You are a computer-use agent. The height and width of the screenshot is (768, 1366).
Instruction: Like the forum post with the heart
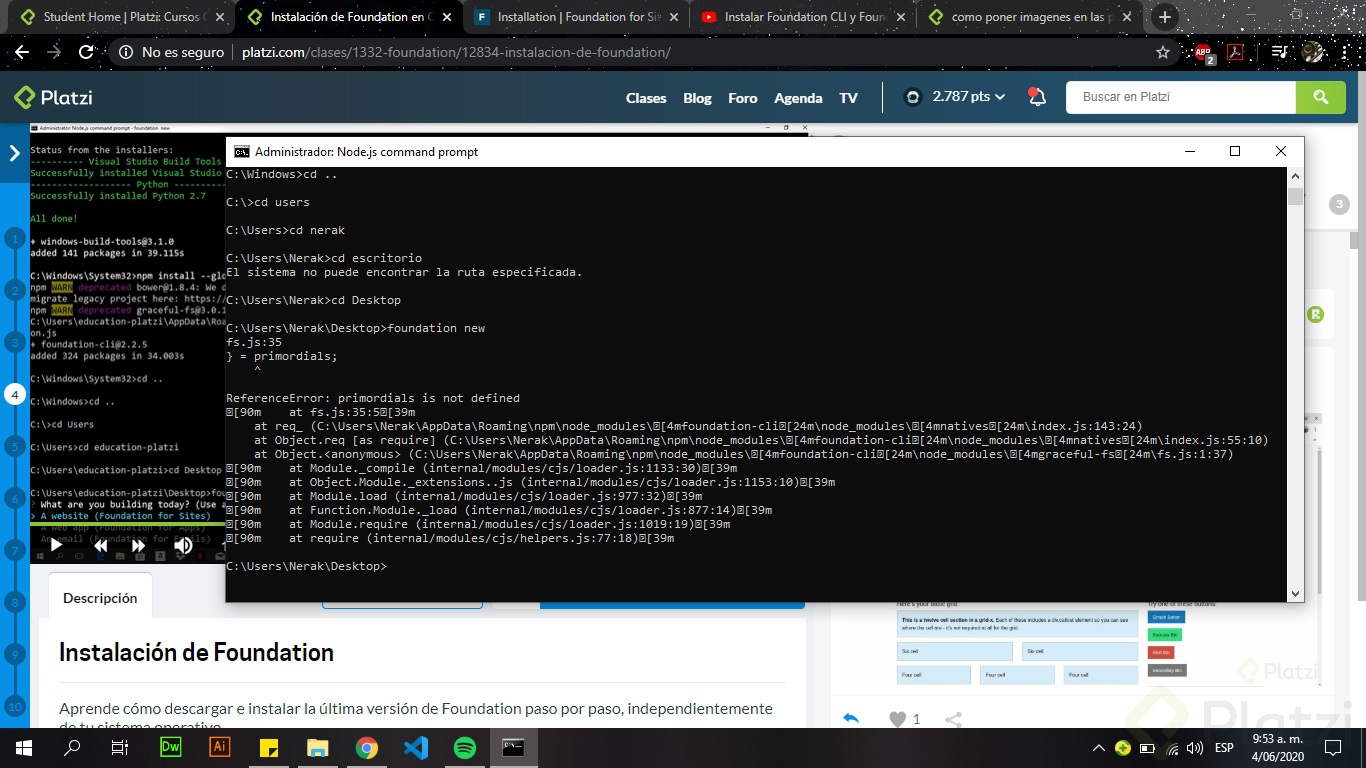coord(897,719)
